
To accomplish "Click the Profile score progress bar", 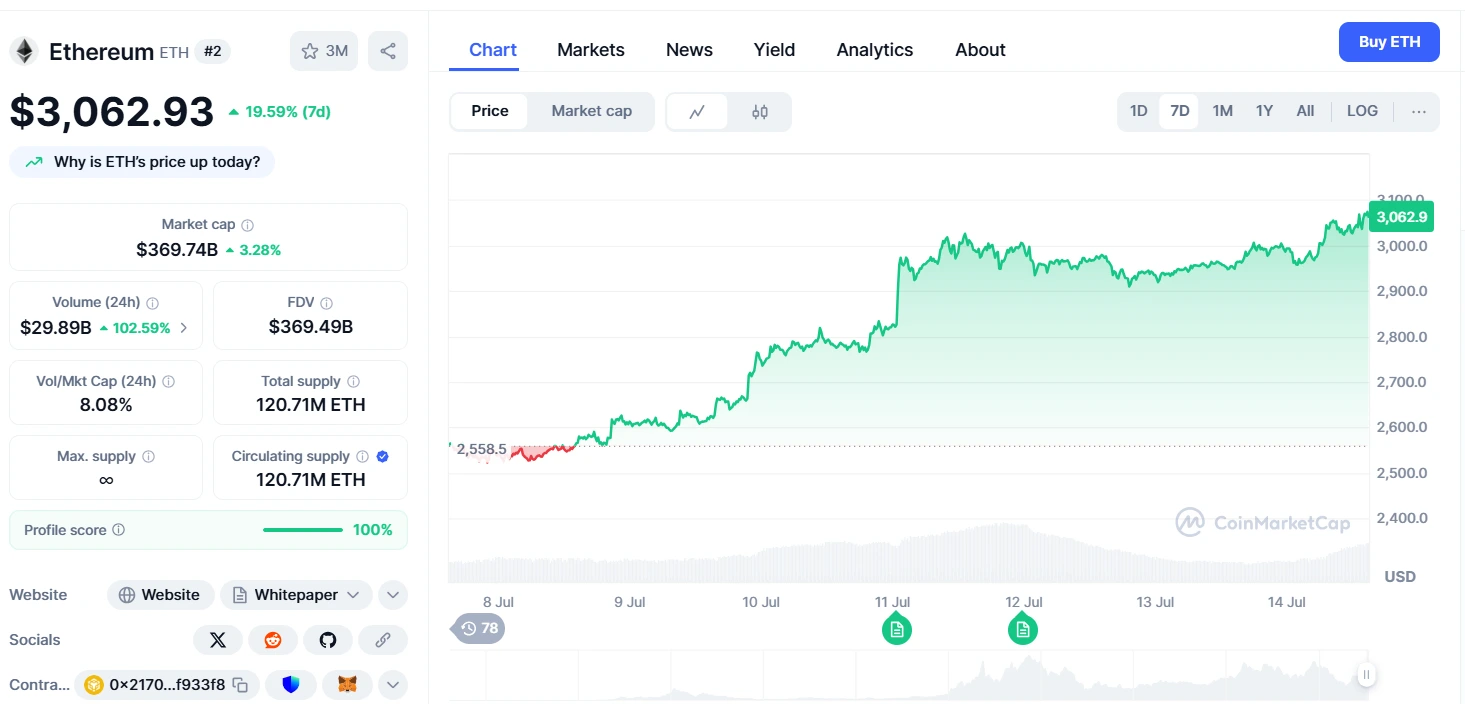I will (302, 530).
